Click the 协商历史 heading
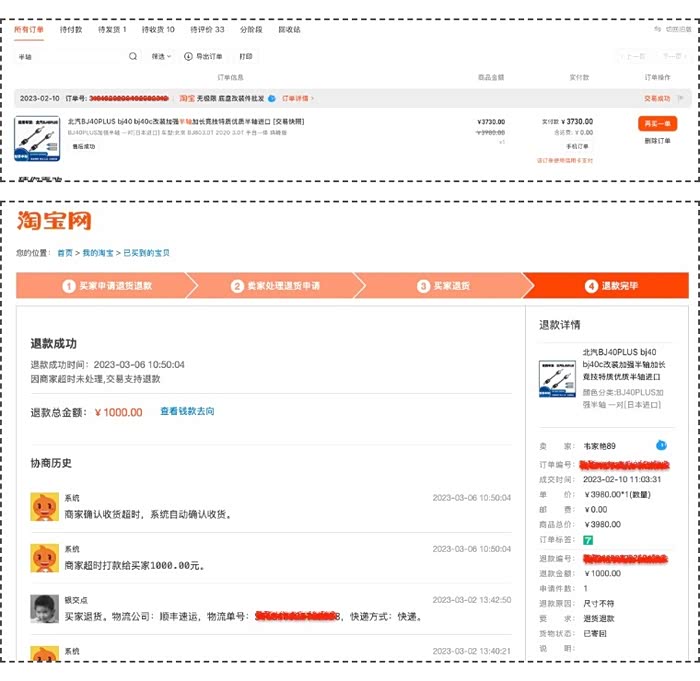Image resolution: width=700 pixels, height=681 pixels. (x=51, y=463)
